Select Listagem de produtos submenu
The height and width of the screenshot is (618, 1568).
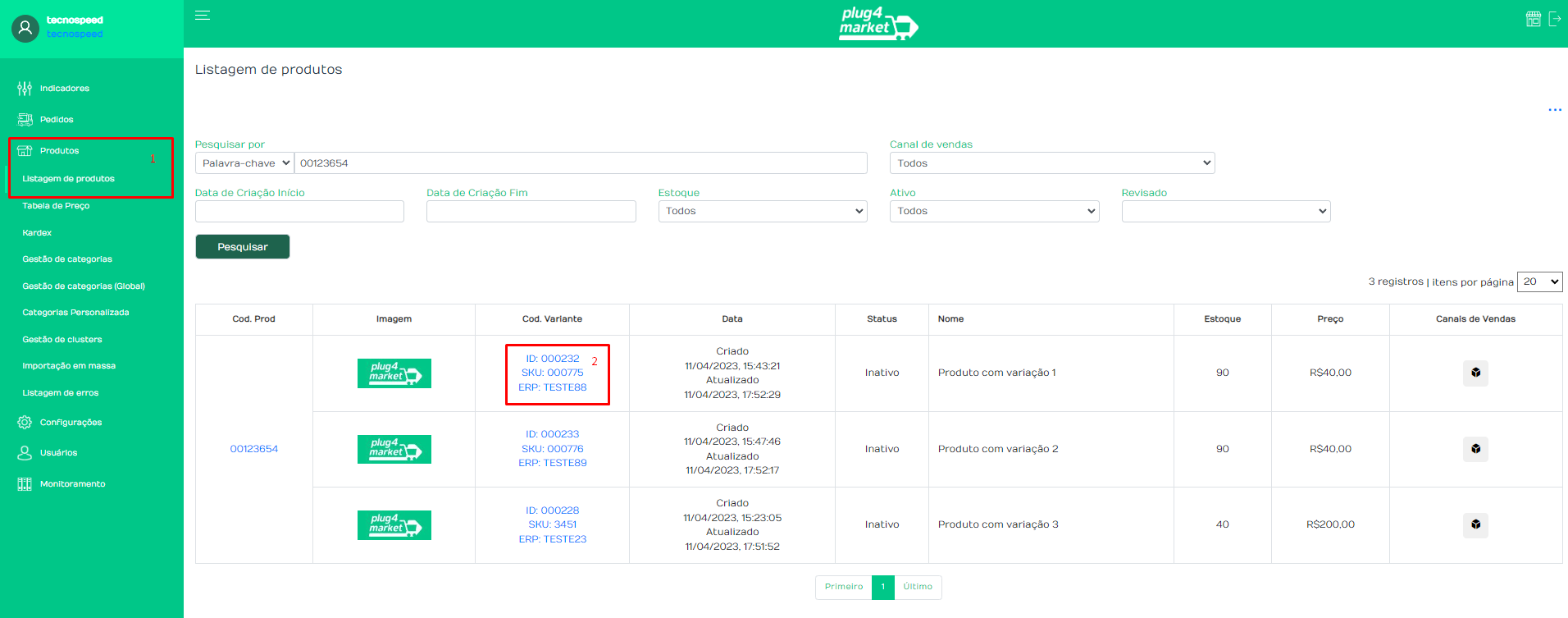[x=68, y=179]
